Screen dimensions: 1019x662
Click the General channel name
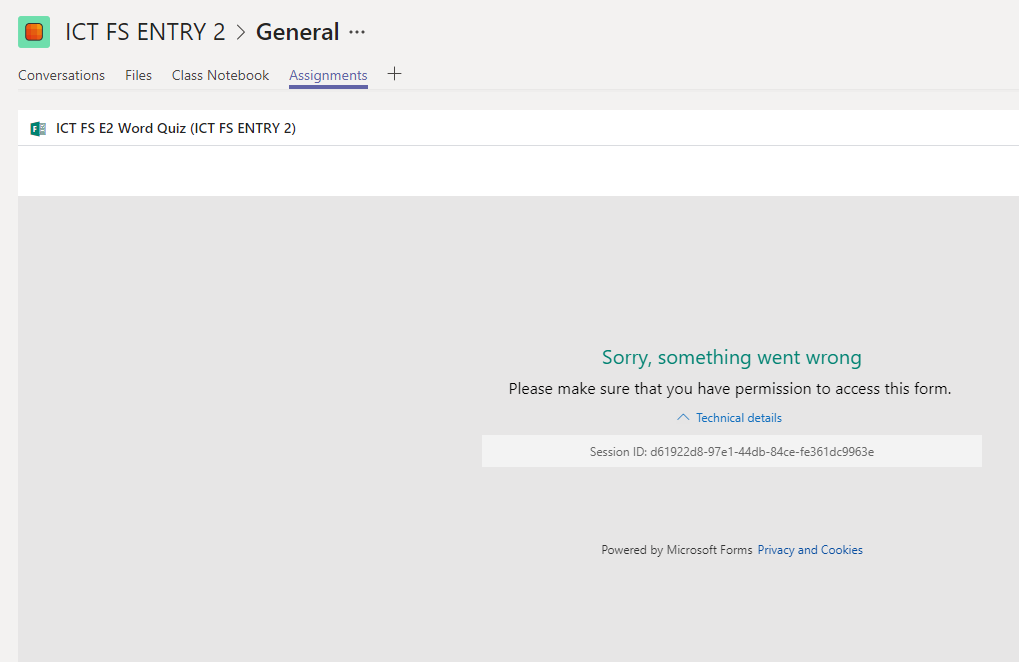297,31
